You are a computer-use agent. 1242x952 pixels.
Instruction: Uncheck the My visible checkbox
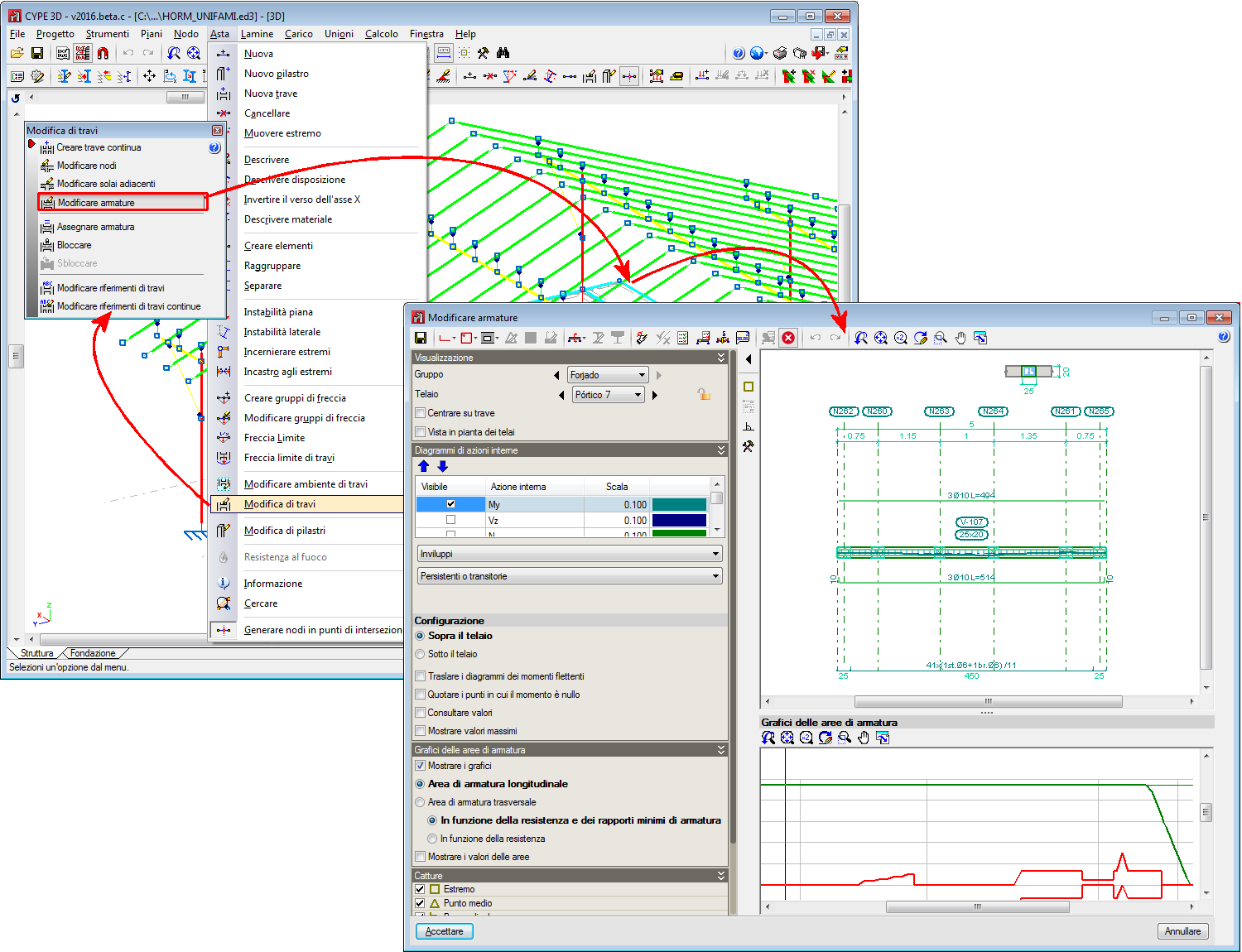[x=450, y=504]
